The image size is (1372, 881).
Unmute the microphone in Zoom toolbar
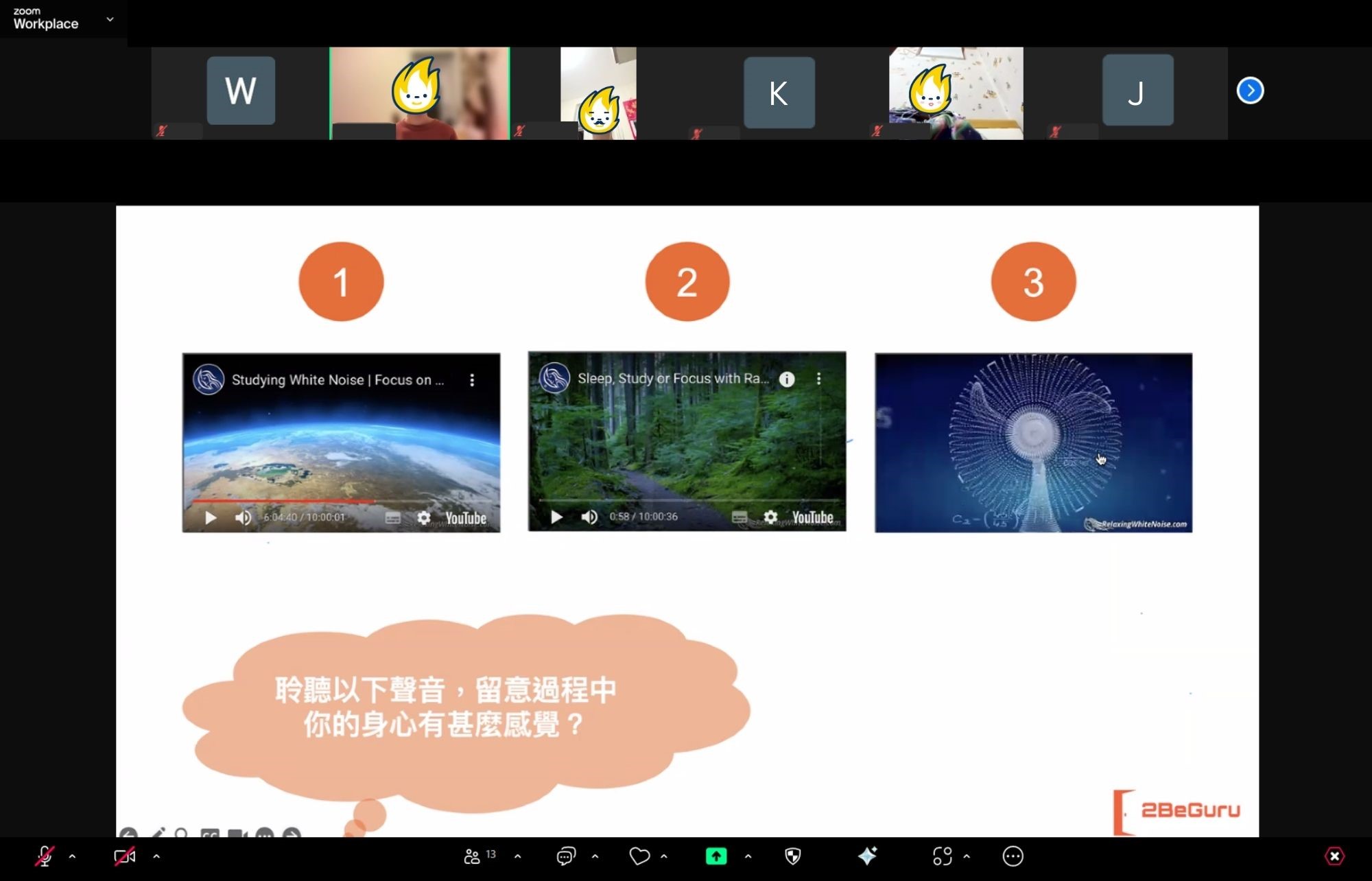click(x=45, y=856)
